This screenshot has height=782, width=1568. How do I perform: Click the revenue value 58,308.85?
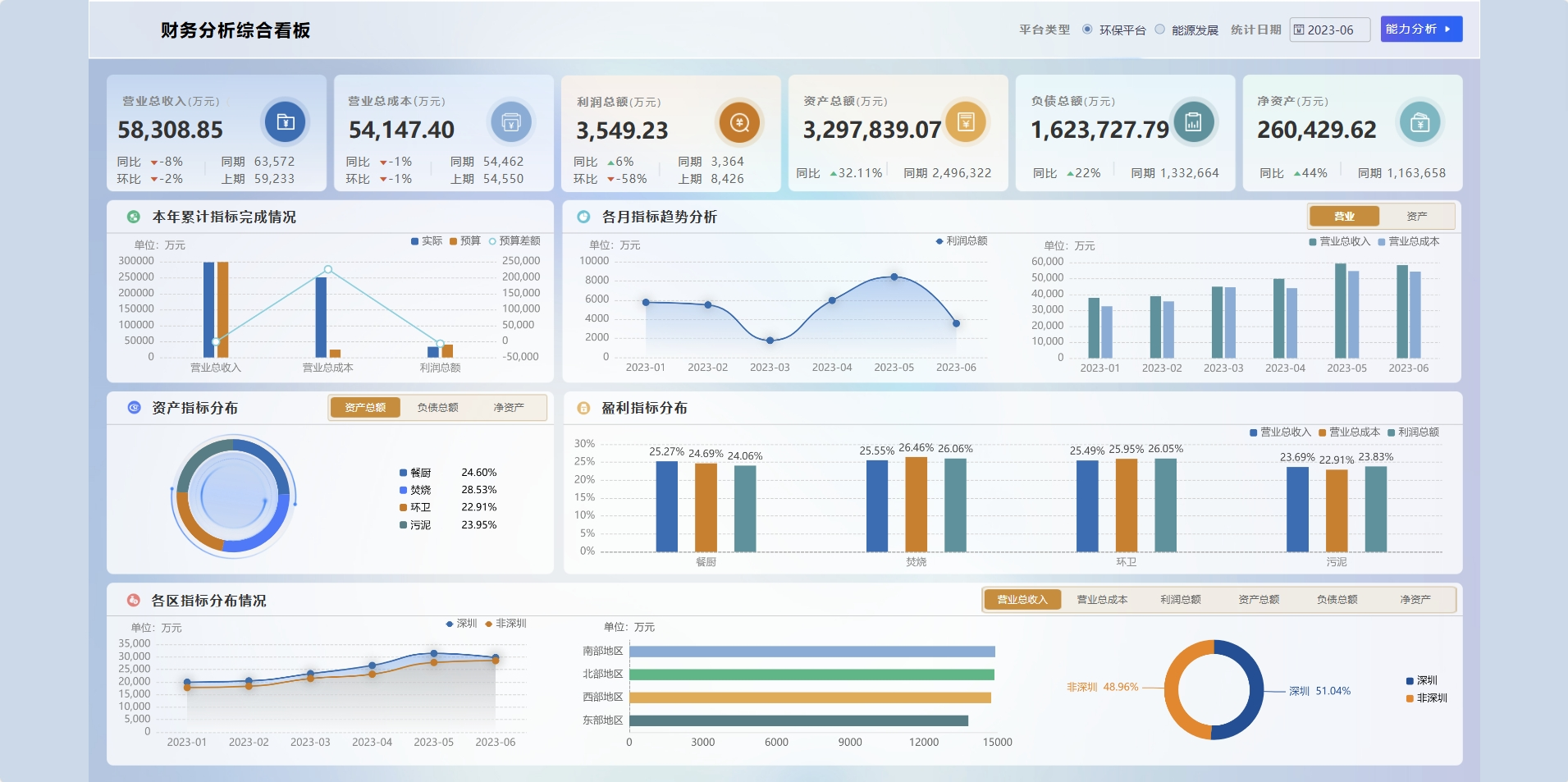click(170, 130)
